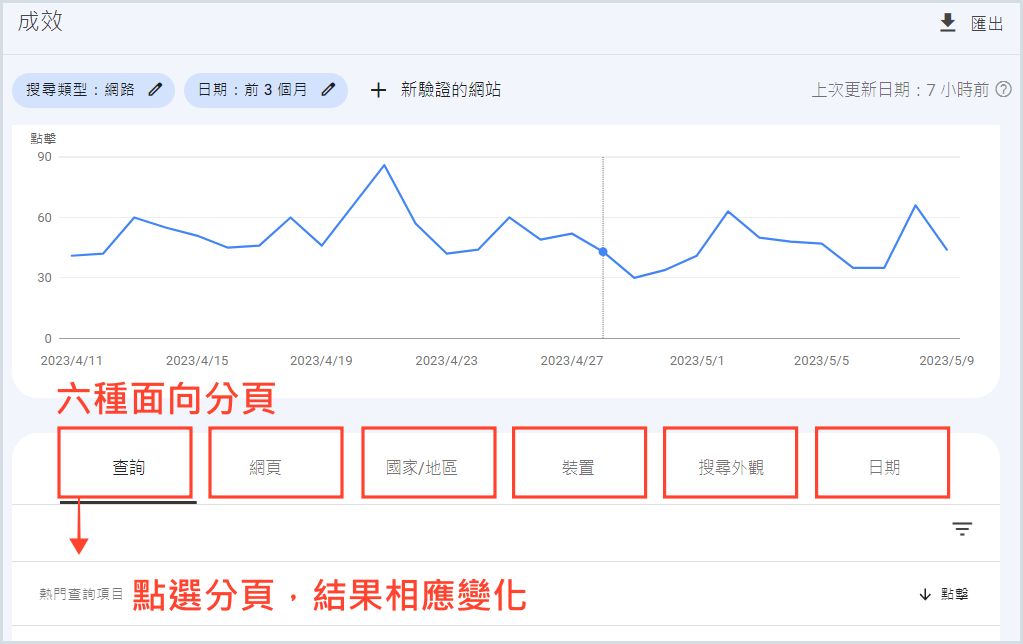Open the 國家/地區 tab
Viewport: 1023px width, 644px height.
[422, 467]
